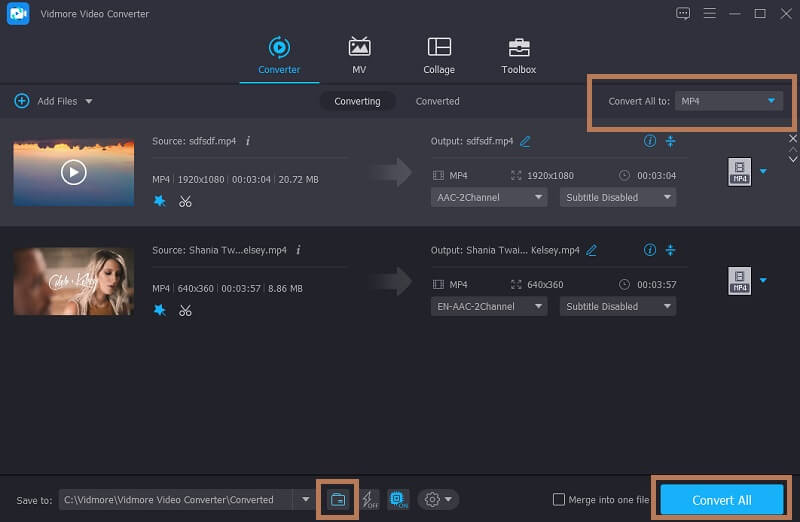The image size is (800, 522).
Task: Open the output folder icon
Action: pyautogui.click(x=338, y=499)
